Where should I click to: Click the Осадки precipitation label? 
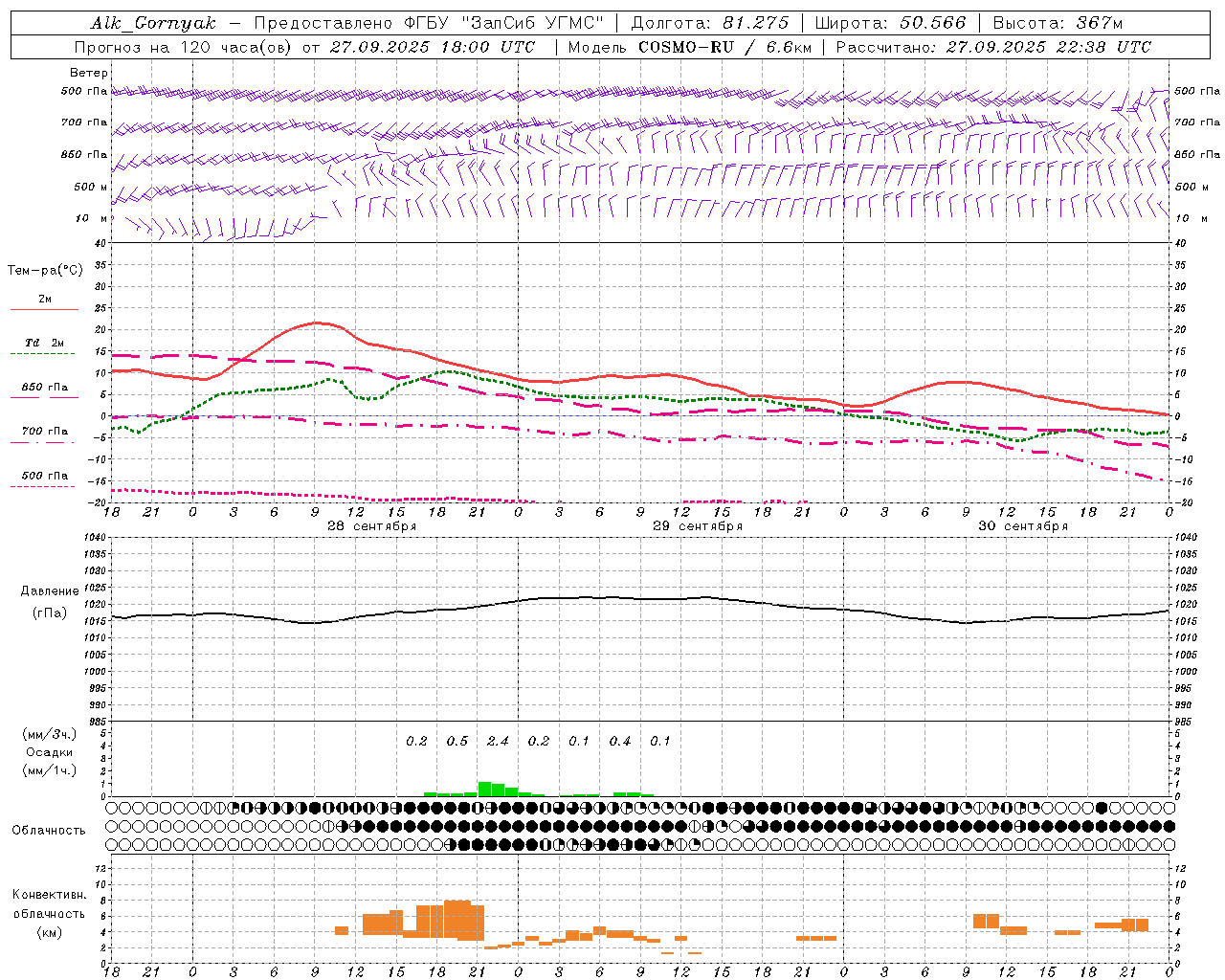pos(50,752)
